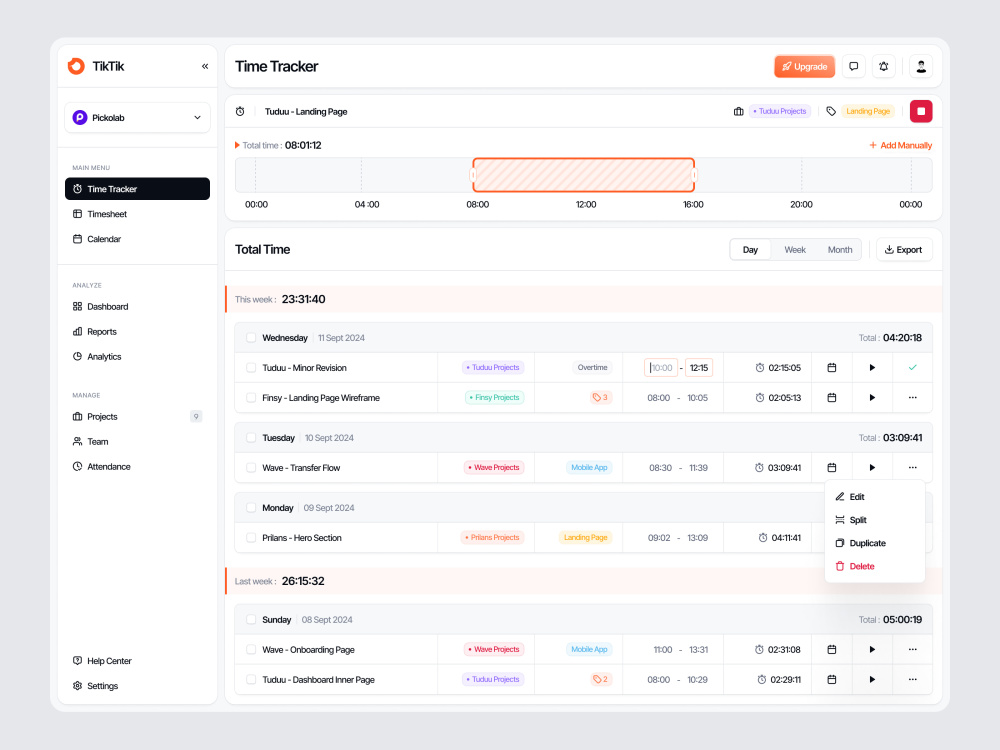This screenshot has width=1000, height=750.
Task: Stop the running timer with the red button
Action: click(x=921, y=111)
